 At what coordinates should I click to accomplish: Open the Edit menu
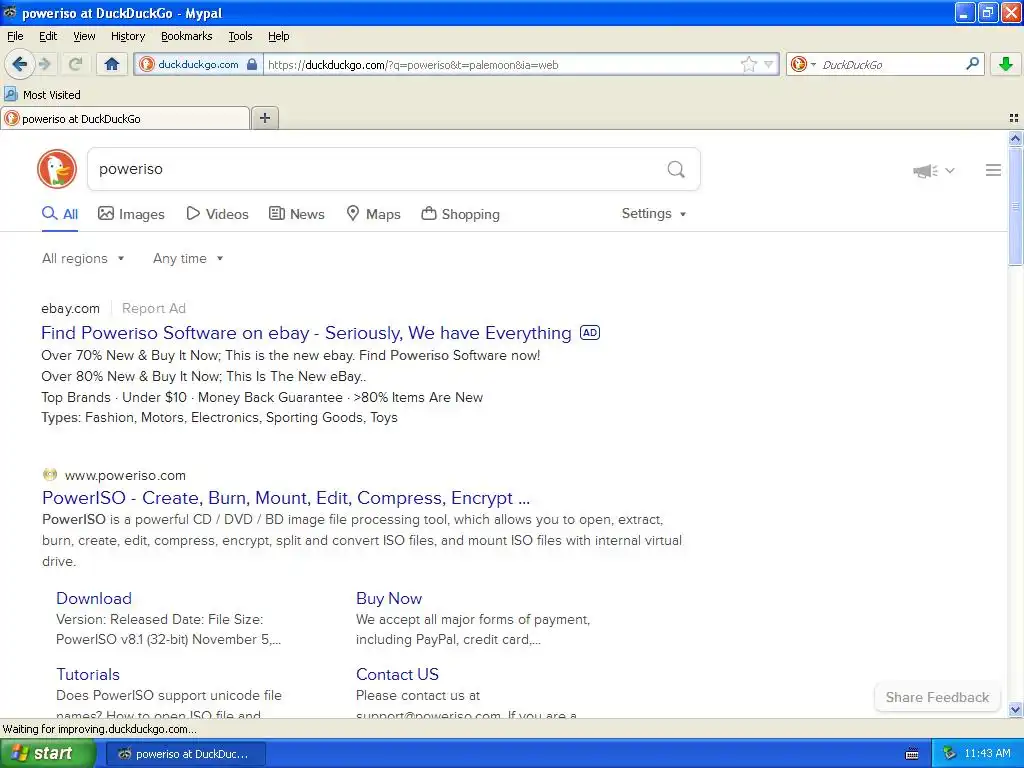click(48, 36)
